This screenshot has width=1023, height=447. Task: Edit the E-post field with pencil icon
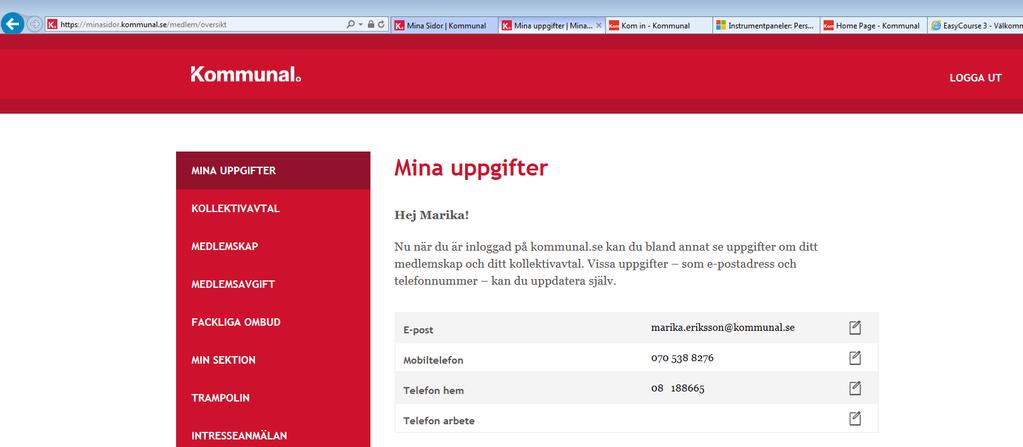tap(855, 328)
